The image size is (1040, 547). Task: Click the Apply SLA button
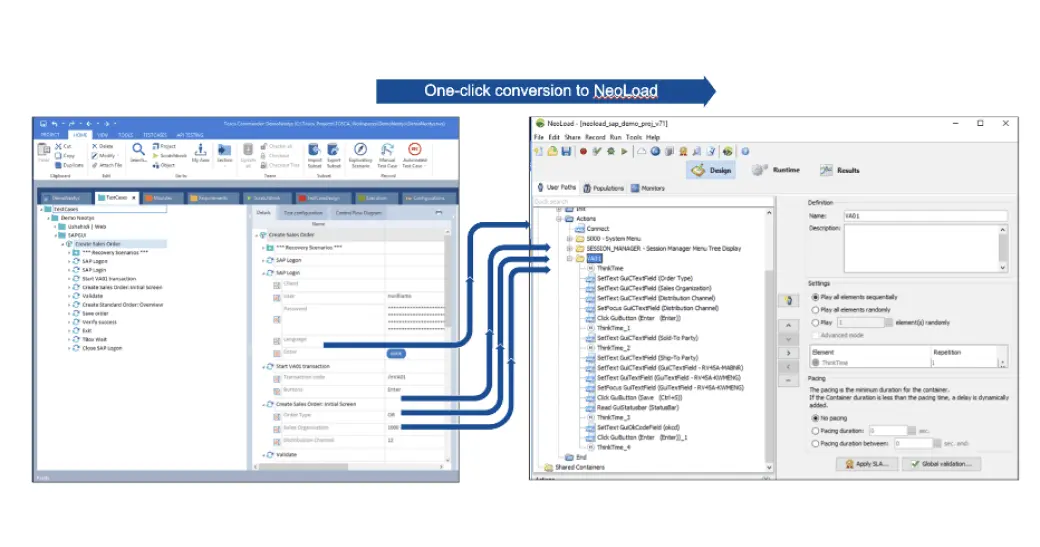[x=864, y=464]
